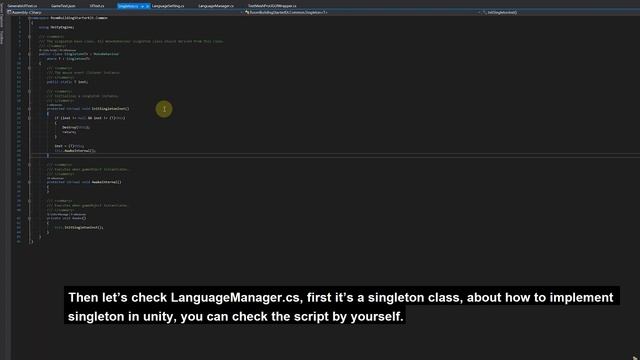Open the GameText.json tab
The image size is (640, 360).
coord(63,6)
